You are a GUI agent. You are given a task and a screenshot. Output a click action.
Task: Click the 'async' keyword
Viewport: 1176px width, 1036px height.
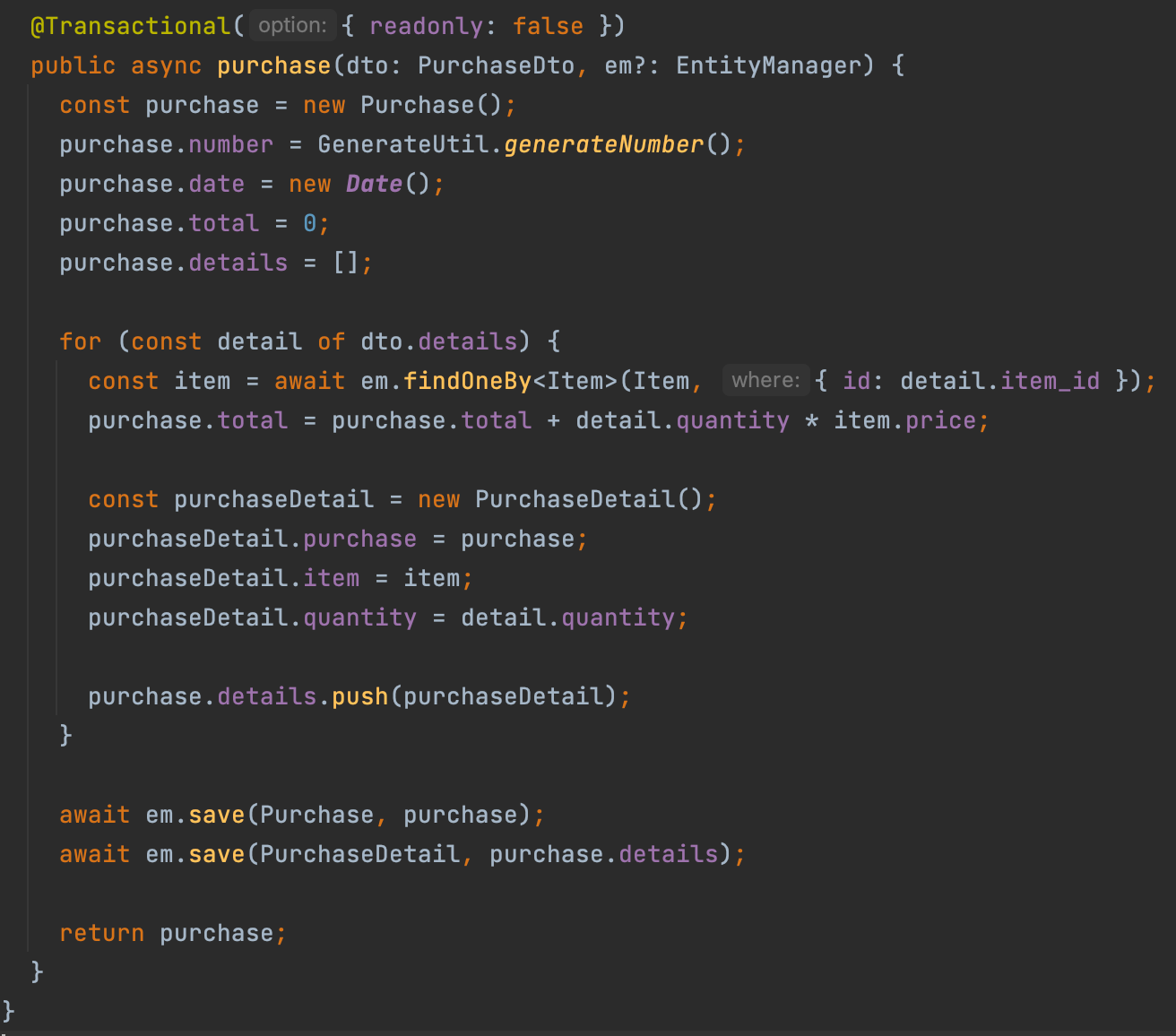[167, 65]
